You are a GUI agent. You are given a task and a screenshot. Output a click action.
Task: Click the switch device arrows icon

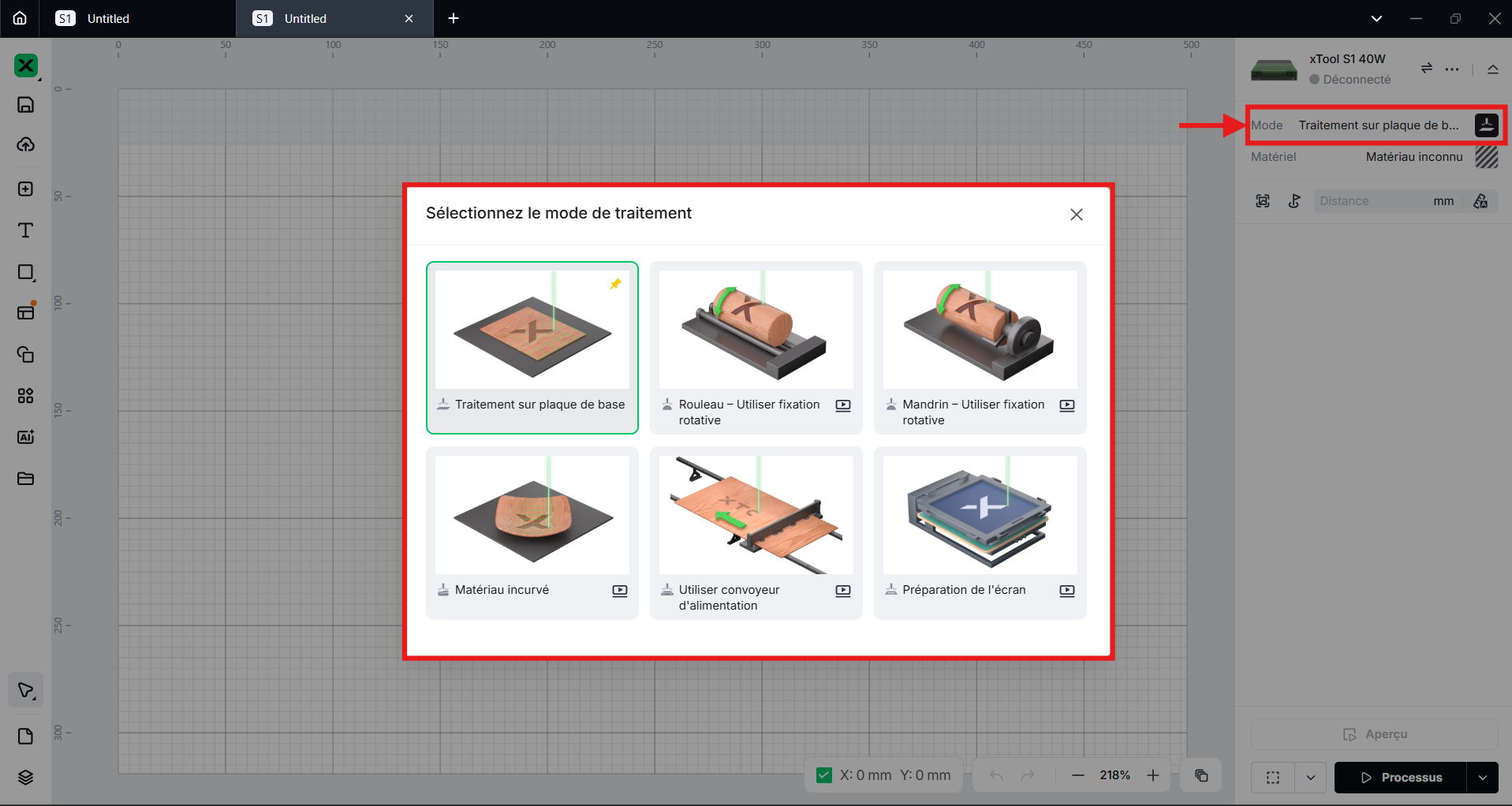(x=1426, y=69)
